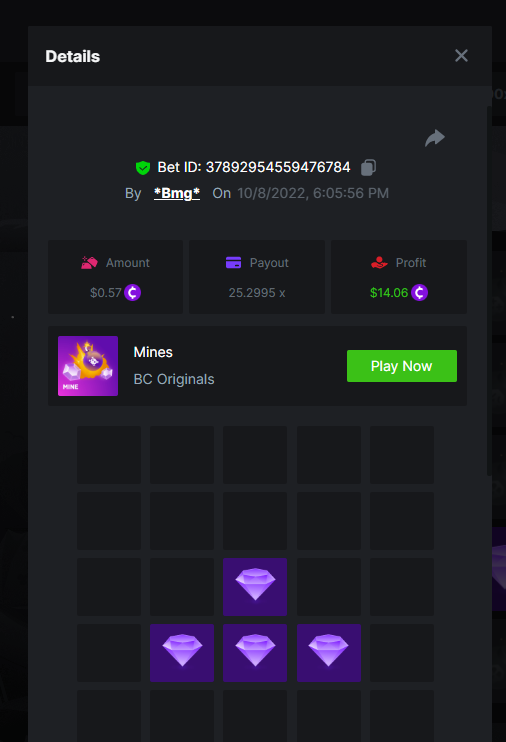Click the currency coin beside $0.57
506x742 pixels.
click(133, 292)
